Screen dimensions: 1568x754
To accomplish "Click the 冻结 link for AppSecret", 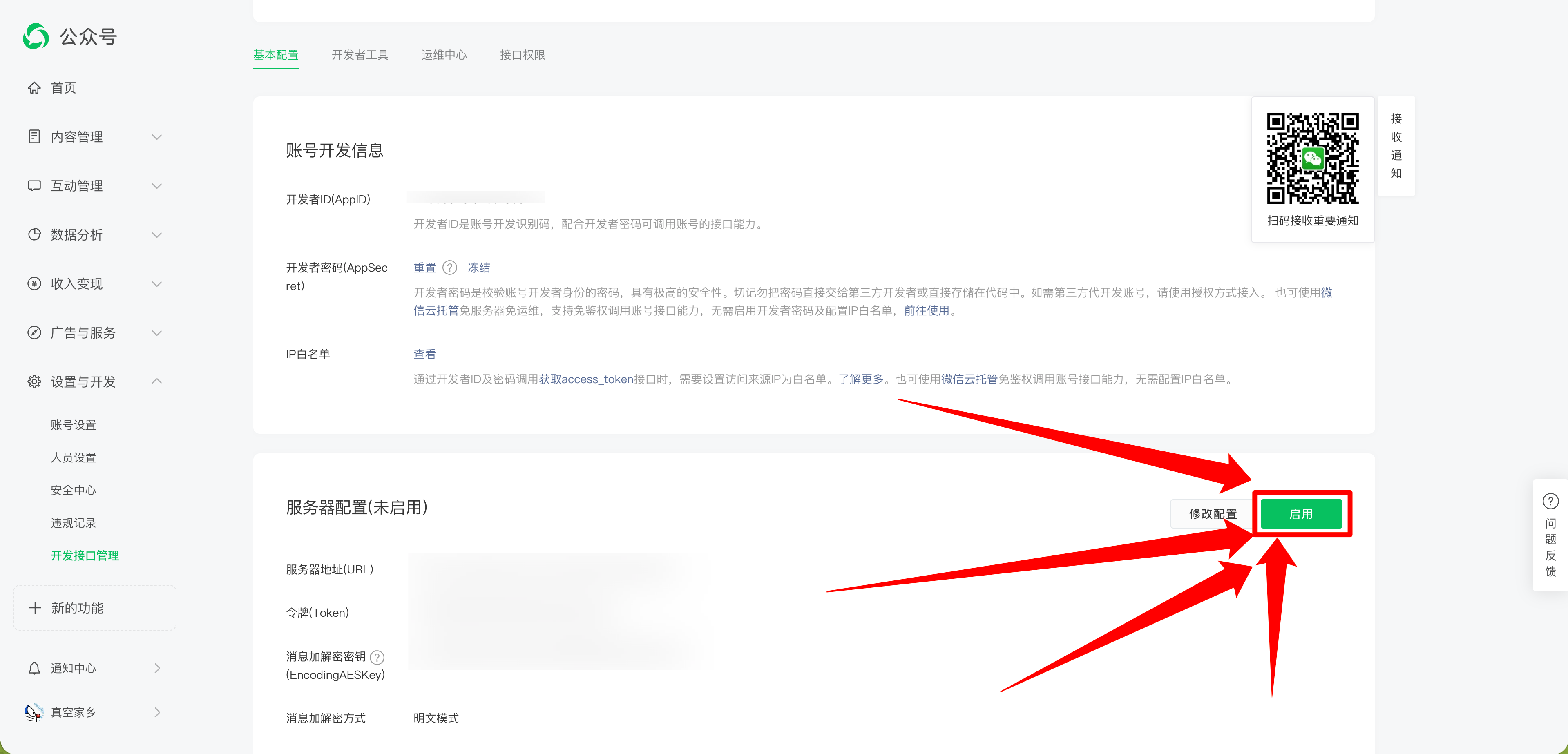I will click(478, 268).
